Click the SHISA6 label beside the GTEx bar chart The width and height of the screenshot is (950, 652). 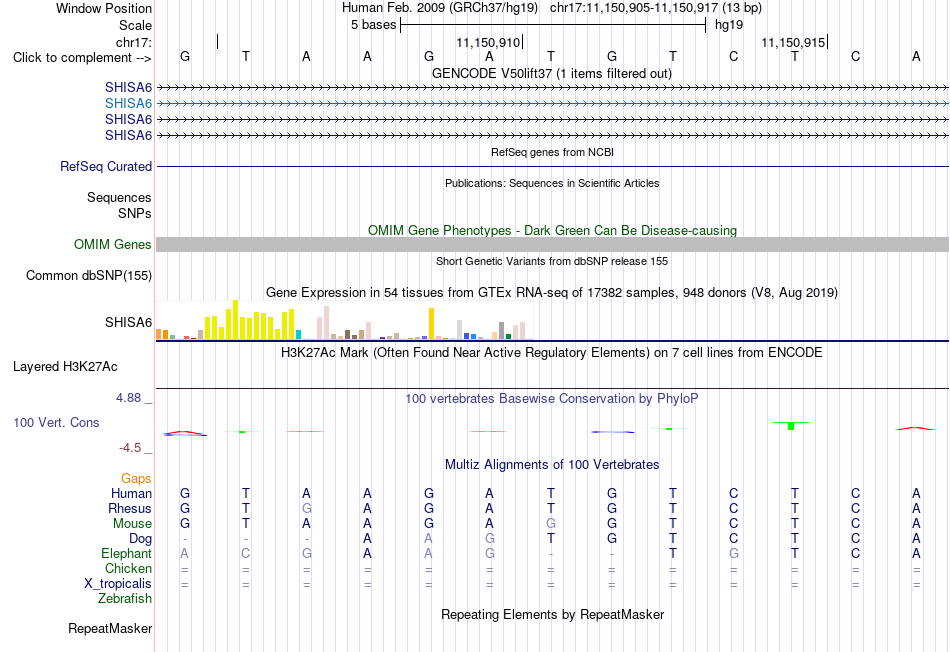[x=128, y=322]
